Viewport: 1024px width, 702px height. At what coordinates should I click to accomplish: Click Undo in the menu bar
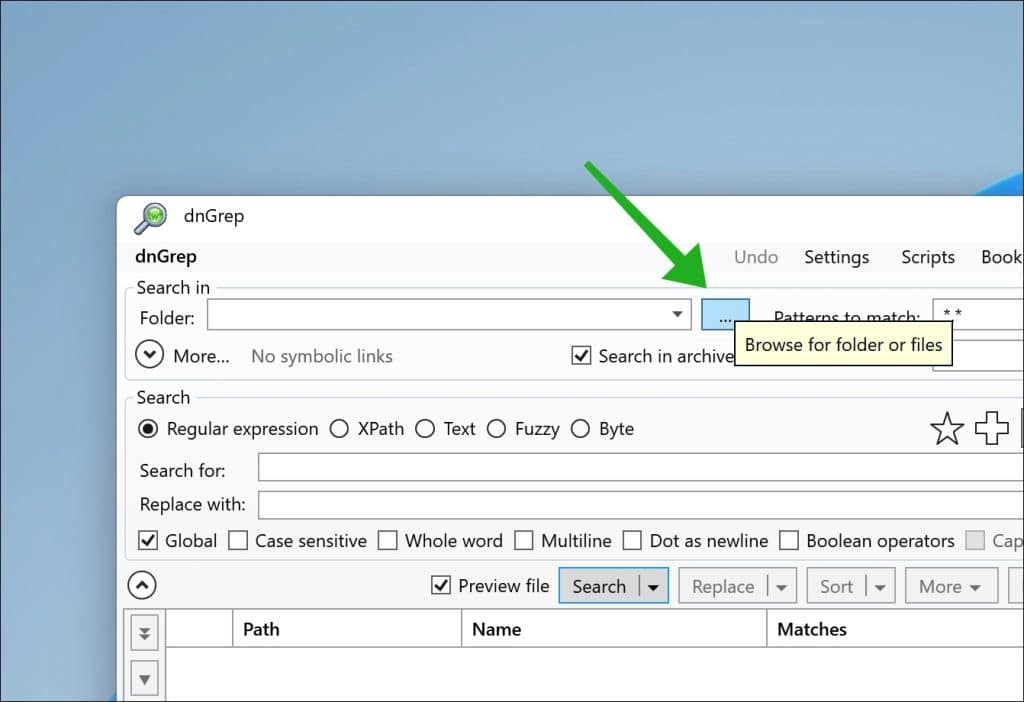[756, 257]
